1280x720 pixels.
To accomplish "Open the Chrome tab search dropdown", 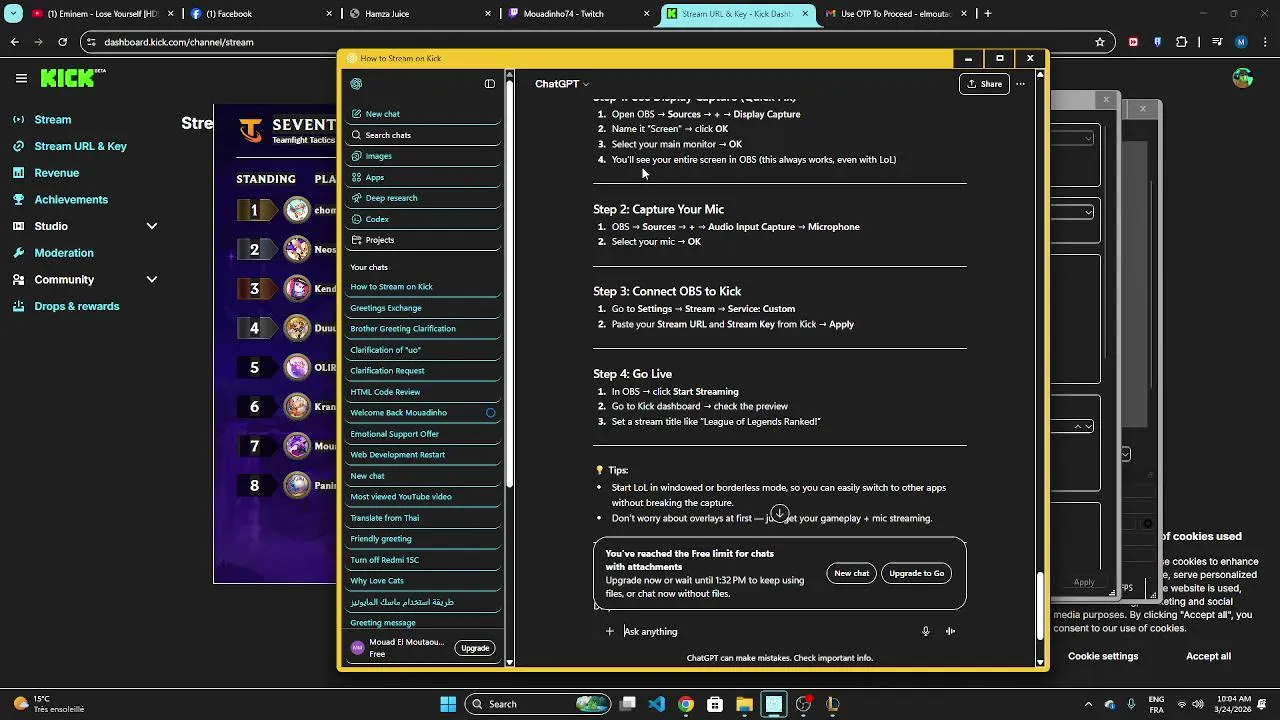I will (x=13, y=14).
